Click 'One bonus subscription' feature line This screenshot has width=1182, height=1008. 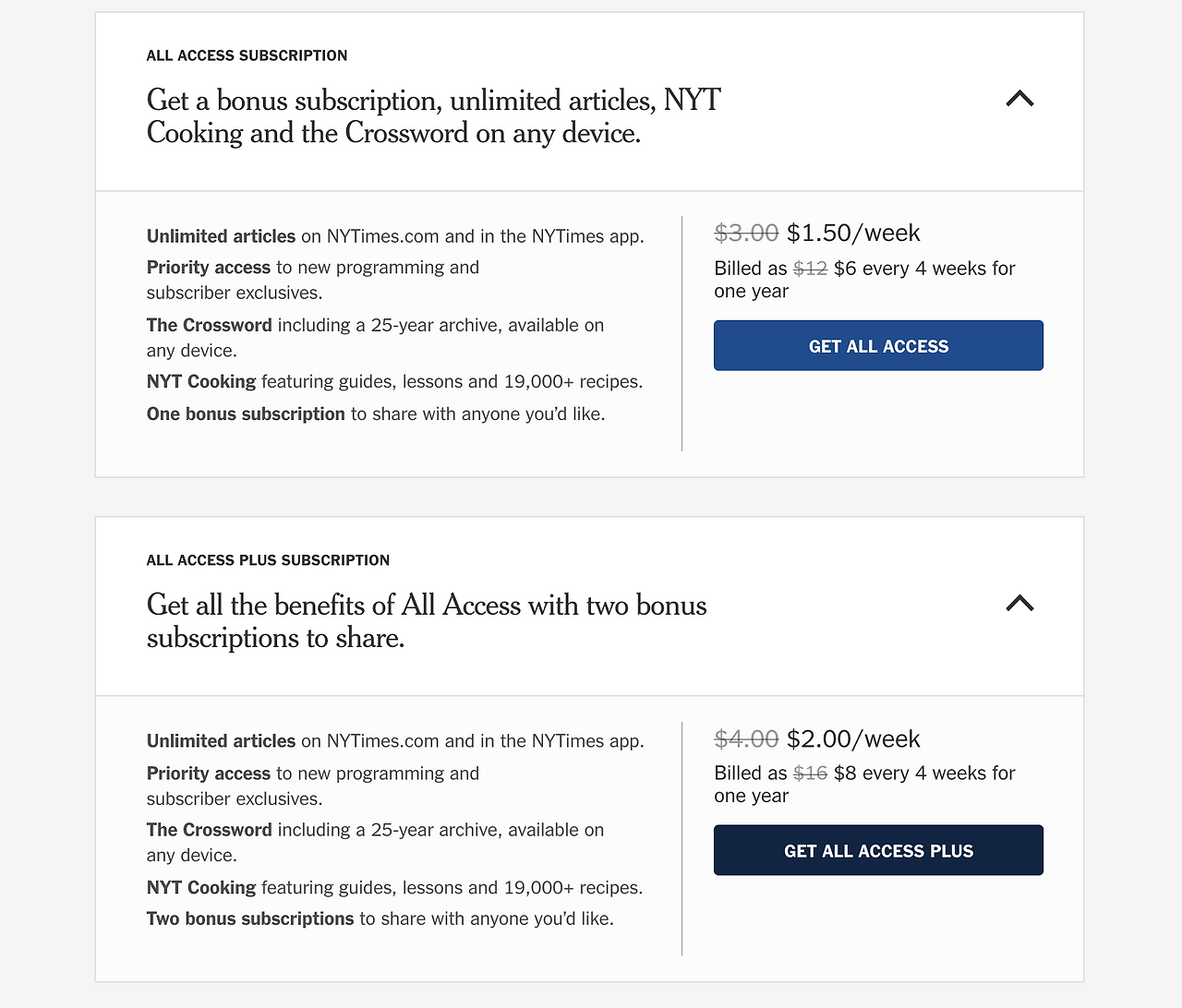pos(376,414)
